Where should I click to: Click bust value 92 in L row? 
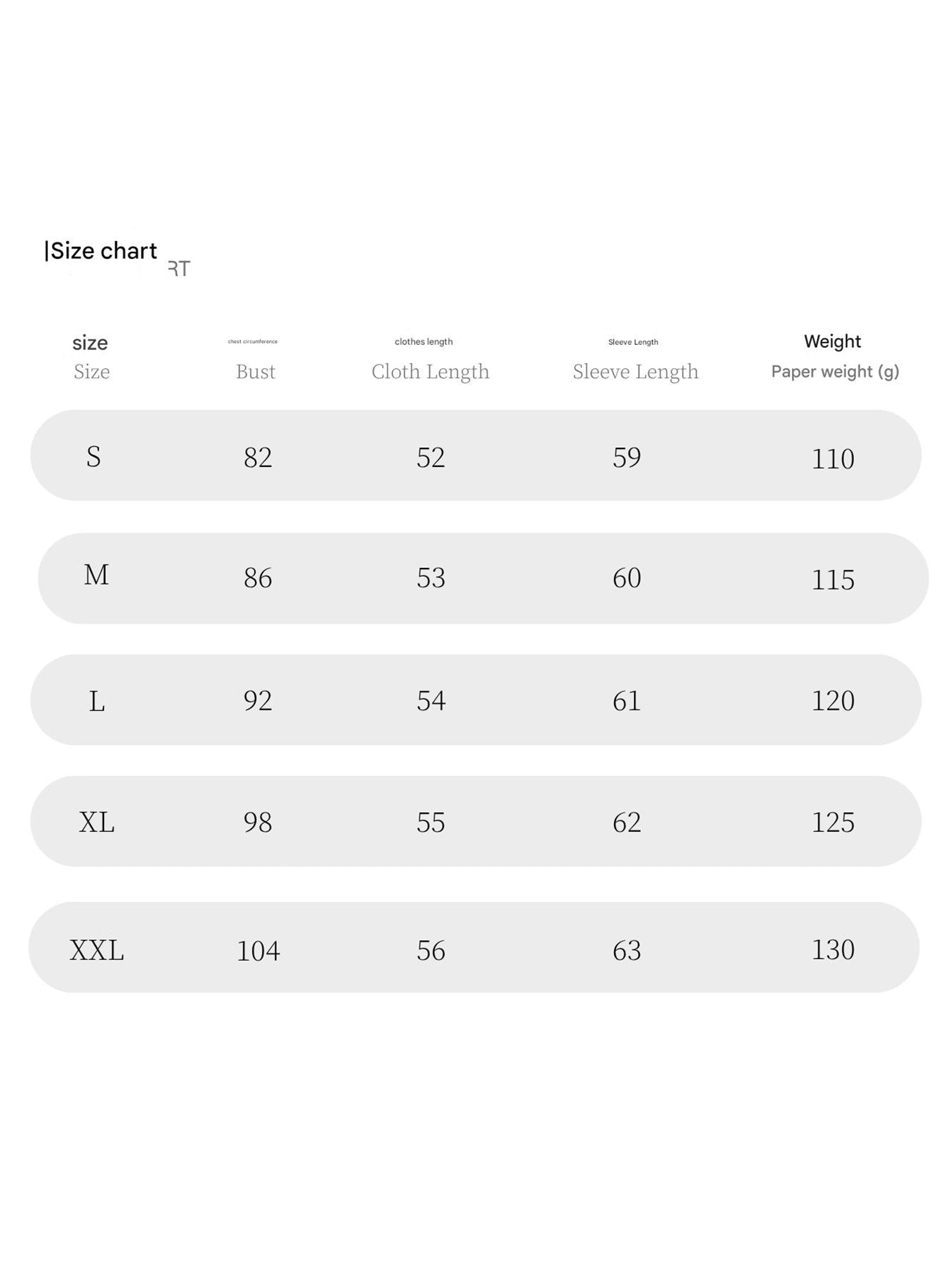pyautogui.click(x=258, y=700)
